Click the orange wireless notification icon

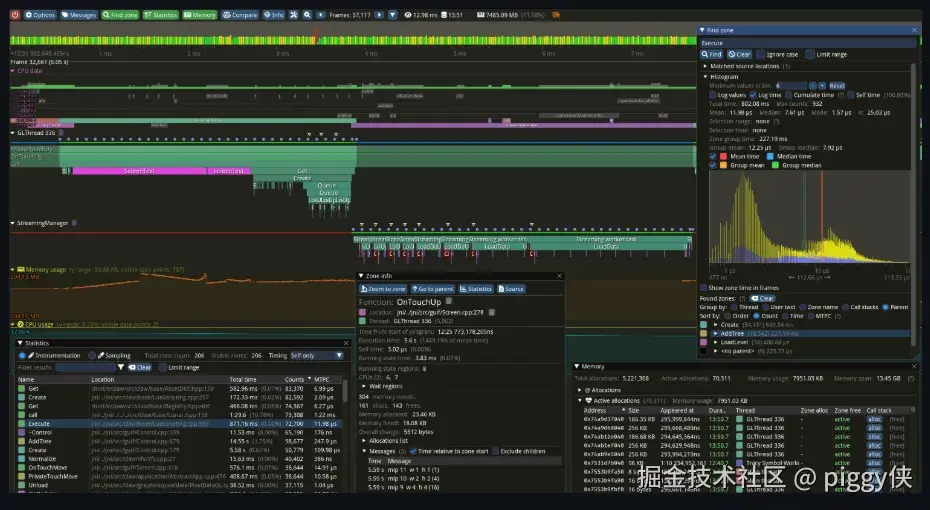(556, 15)
